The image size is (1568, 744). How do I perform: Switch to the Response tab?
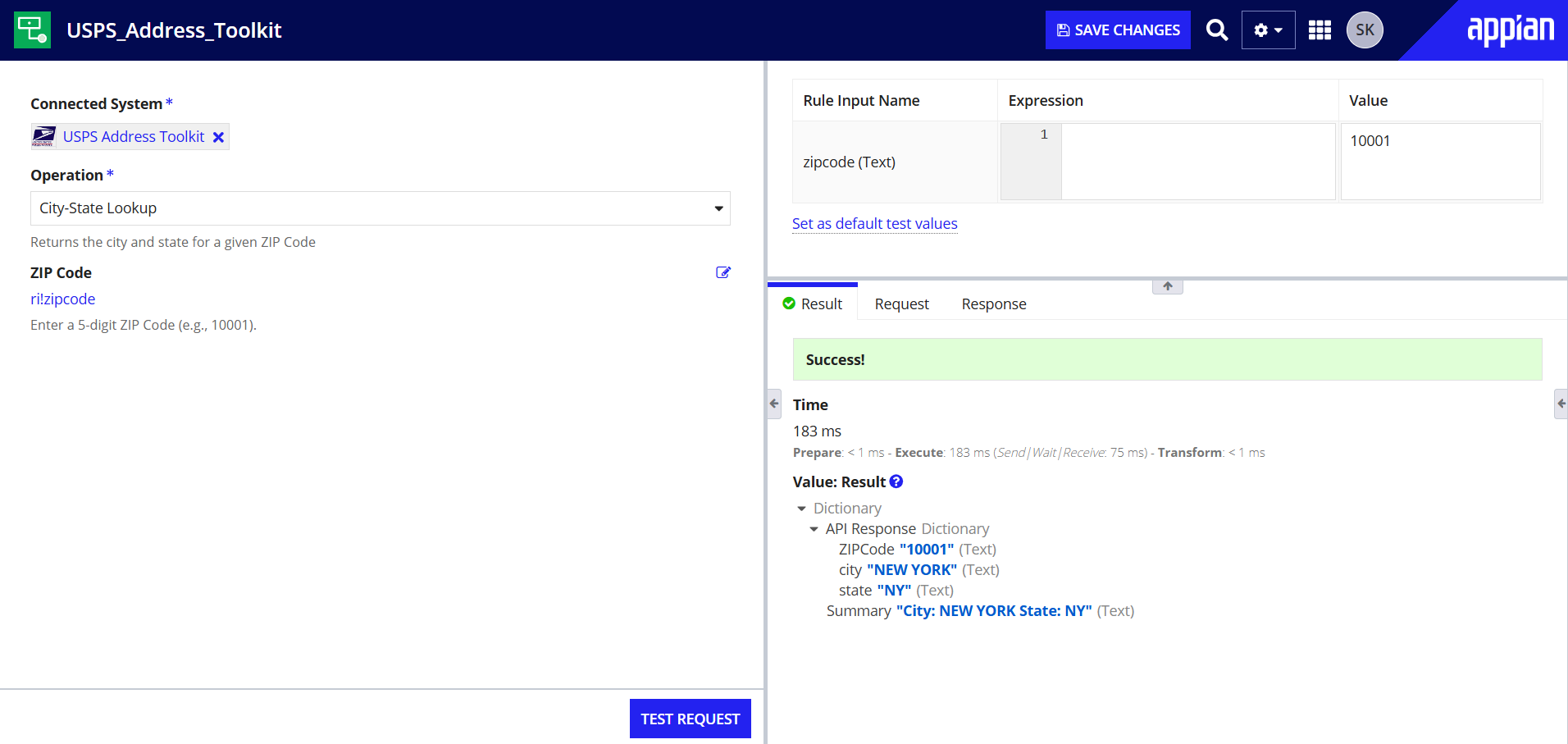point(994,304)
